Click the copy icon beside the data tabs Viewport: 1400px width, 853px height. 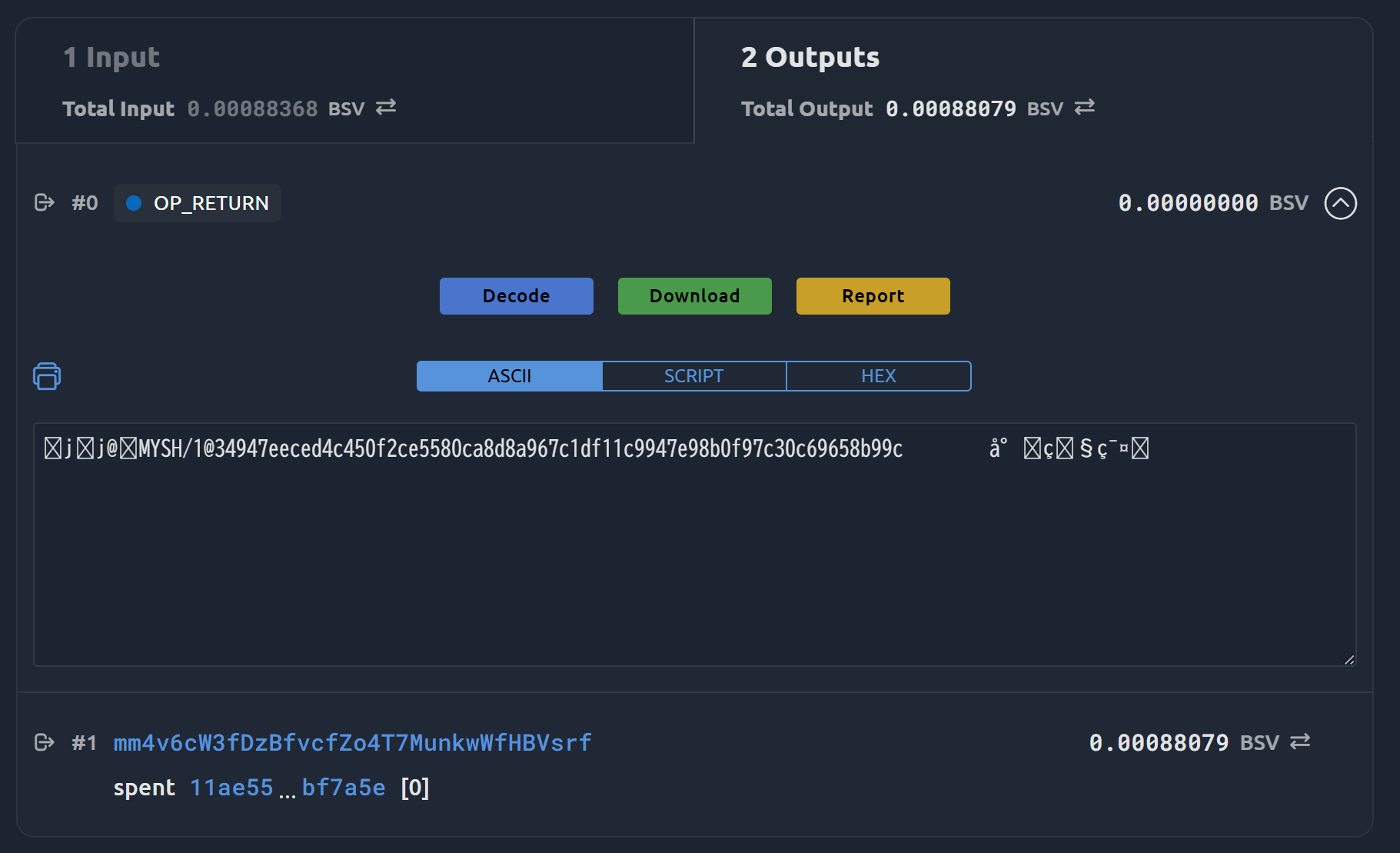47,376
